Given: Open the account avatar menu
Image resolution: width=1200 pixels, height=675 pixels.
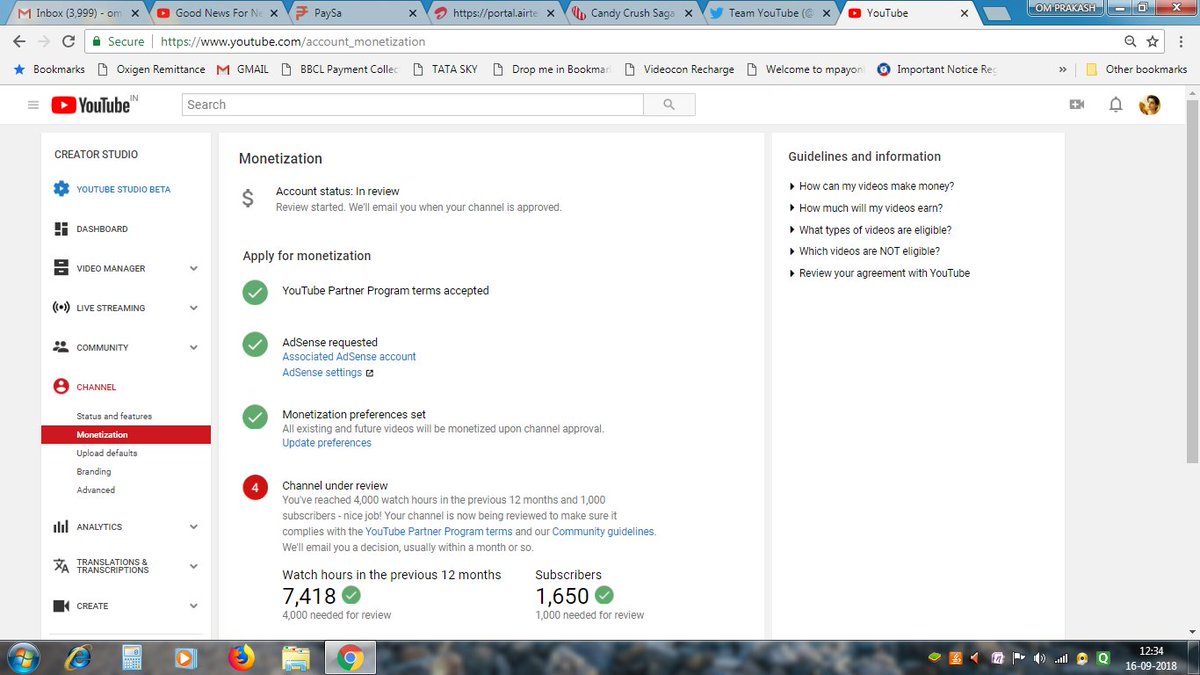Looking at the screenshot, I should point(1150,104).
